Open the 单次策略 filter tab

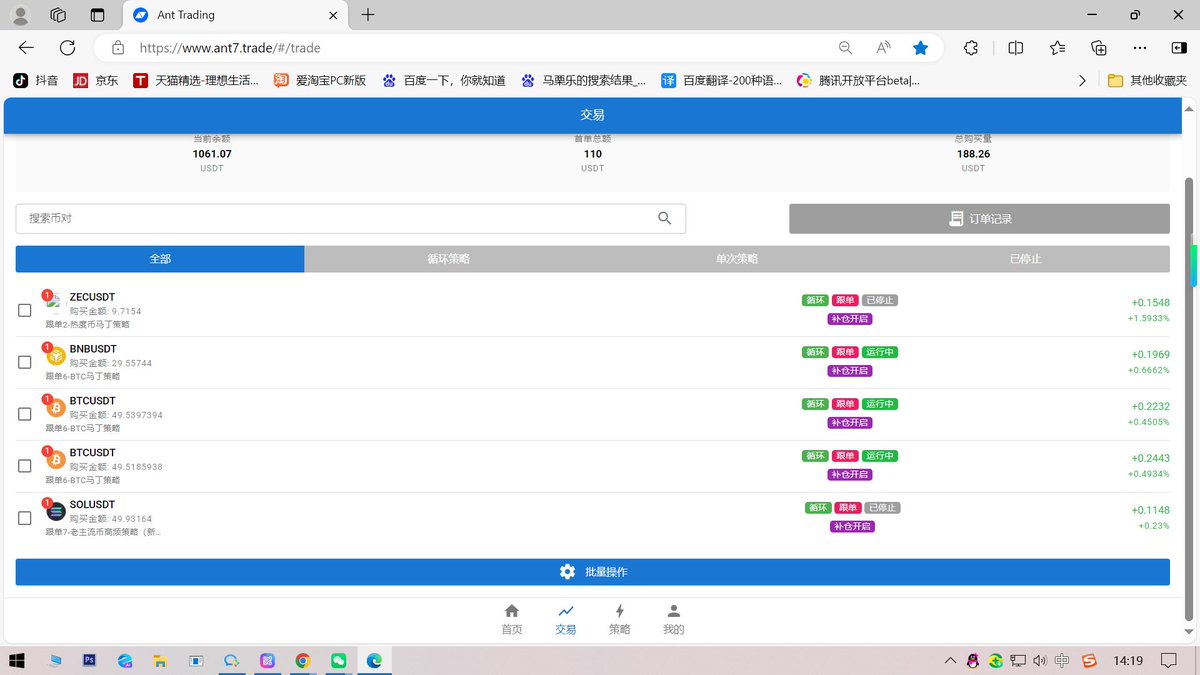click(x=737, y=259)
